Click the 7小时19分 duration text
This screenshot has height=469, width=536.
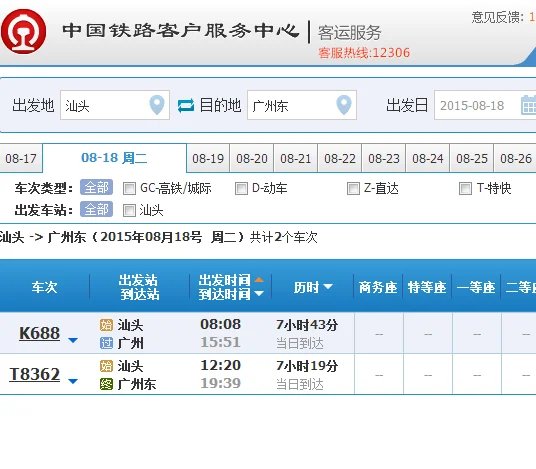[307, 366]
